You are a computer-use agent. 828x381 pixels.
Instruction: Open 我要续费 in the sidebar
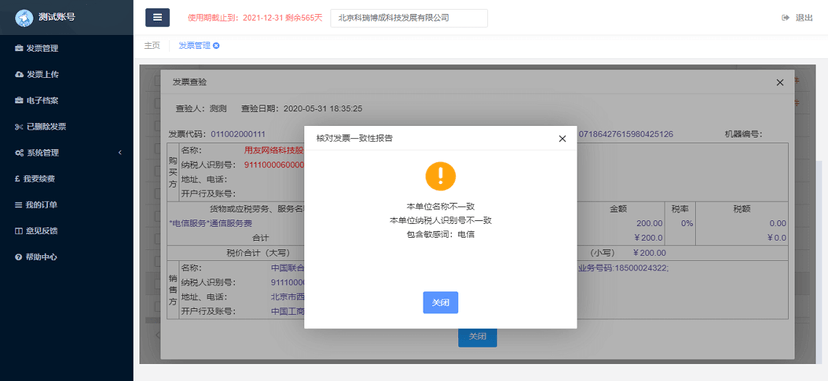coord(35,179)
